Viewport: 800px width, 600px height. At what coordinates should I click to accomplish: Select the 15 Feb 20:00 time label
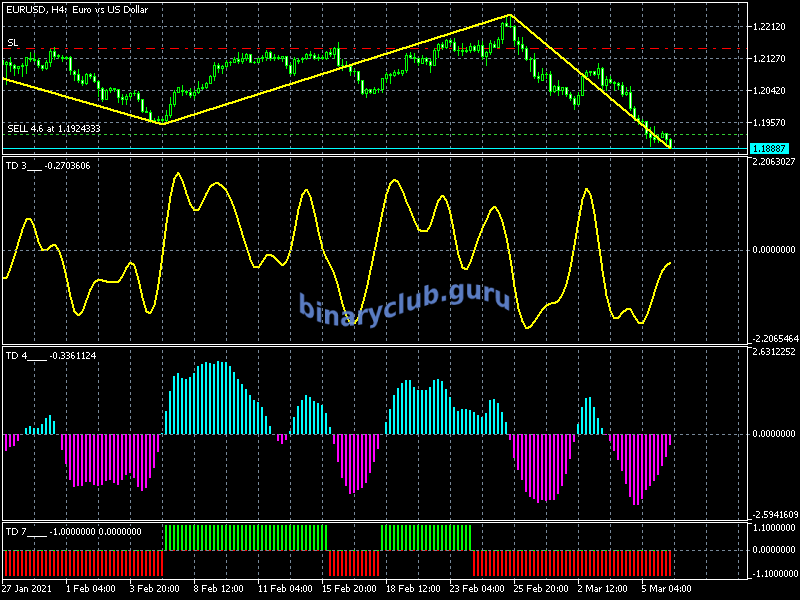coord(348,588)
